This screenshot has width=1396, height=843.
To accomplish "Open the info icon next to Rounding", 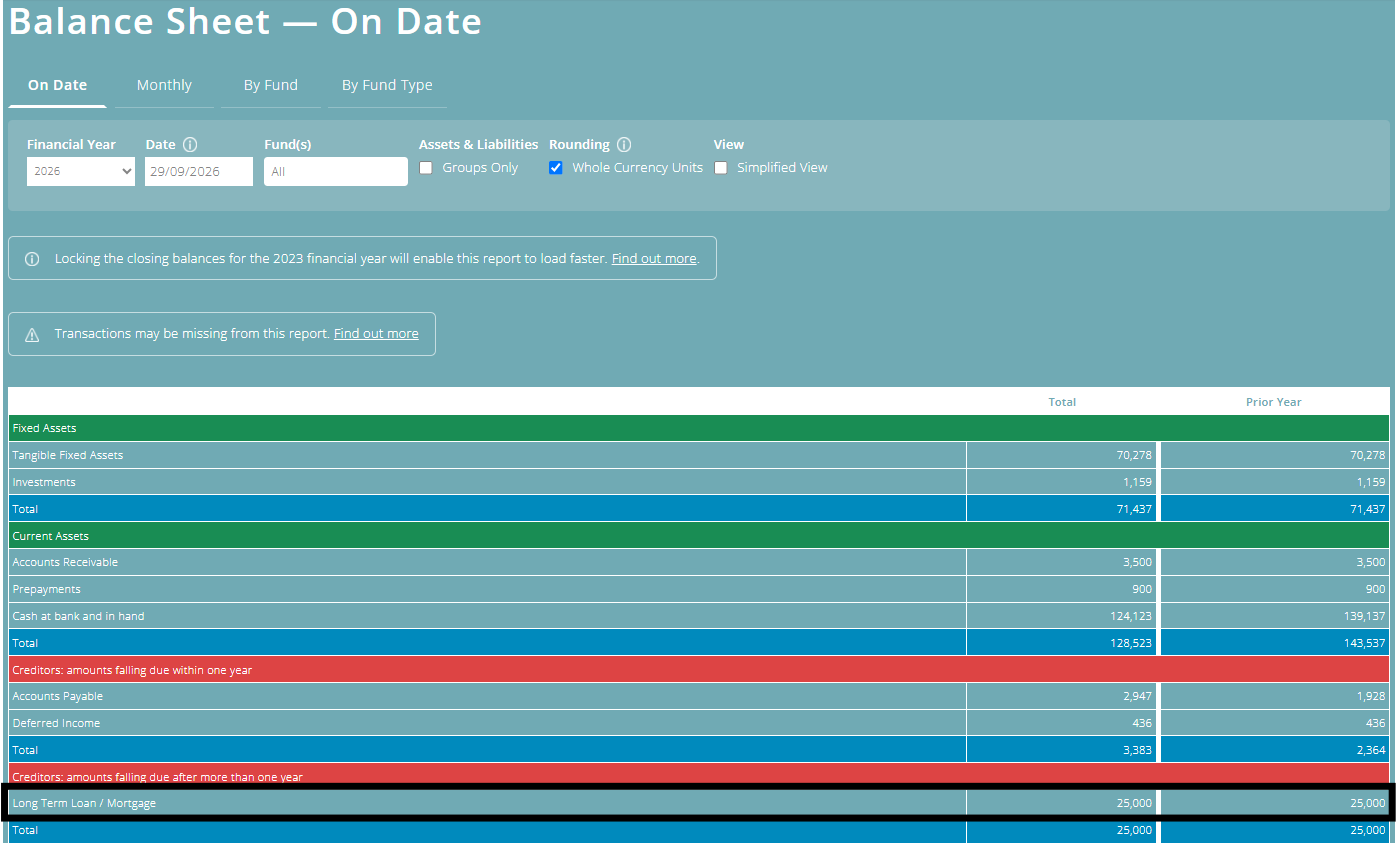I will click(x=624, y=145).
